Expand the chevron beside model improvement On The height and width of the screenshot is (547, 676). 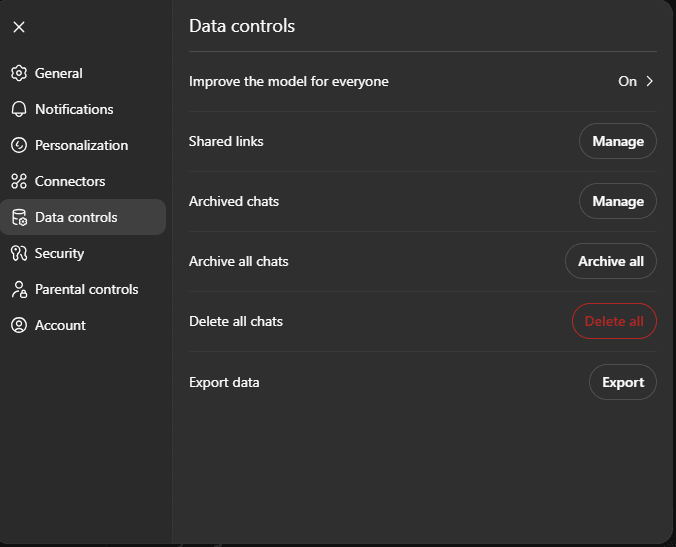[x=649, y=81]
